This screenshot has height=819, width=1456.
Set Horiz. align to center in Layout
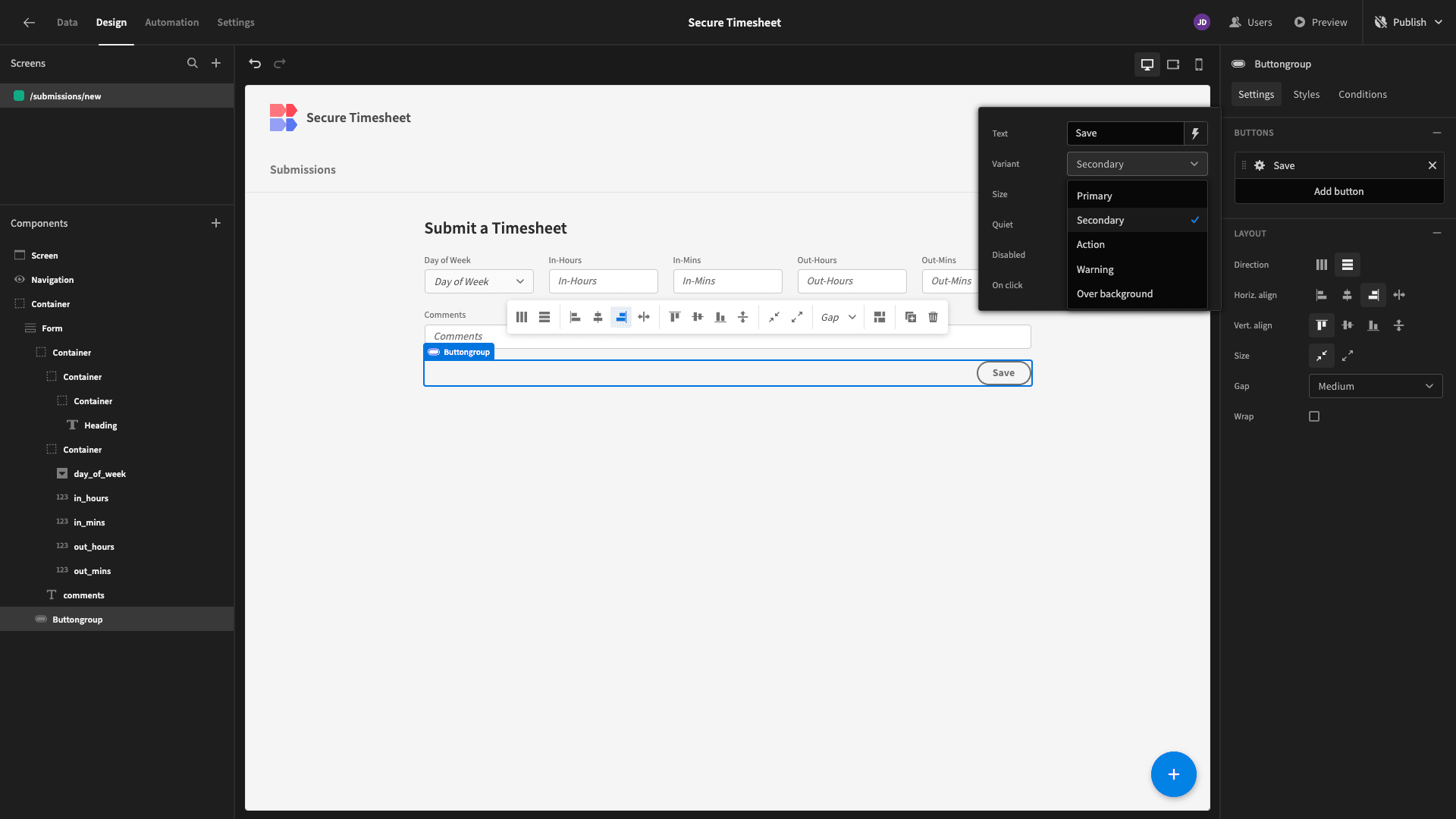[x=1348, y=295]
